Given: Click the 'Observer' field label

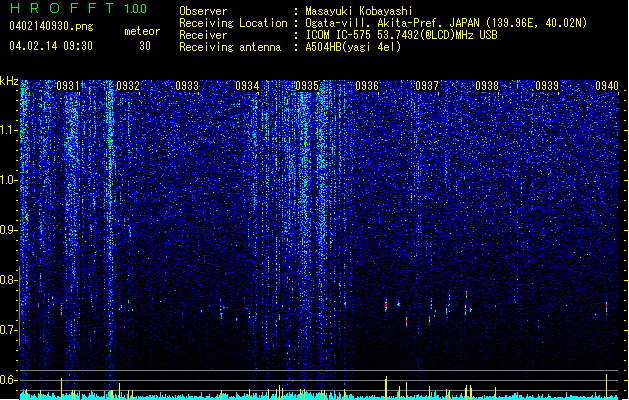Looking at the screenshot, I should 203,11.
